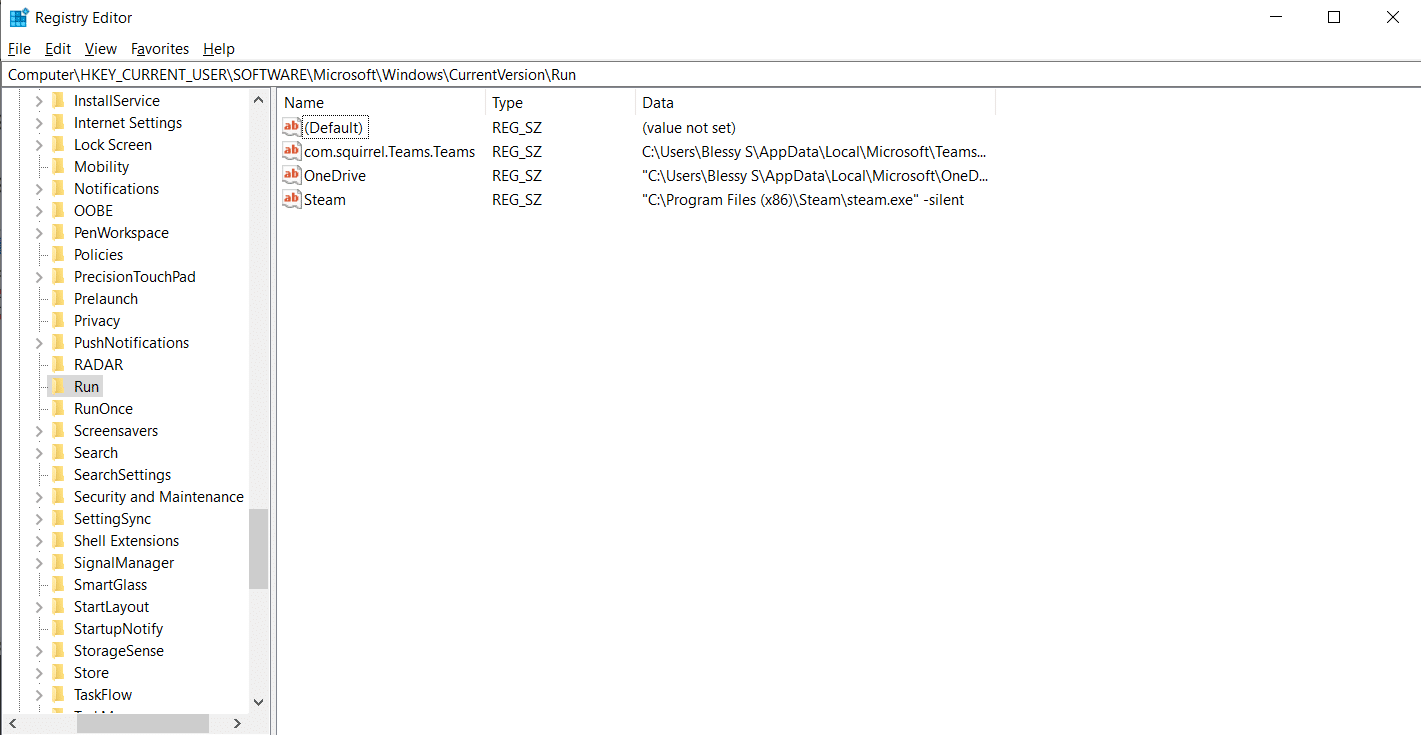The height and width of the screenshot is (735, 1421).
Task: Click the TaskFlow folder icon
Action: pyautogui.click(x=58, y=695)
